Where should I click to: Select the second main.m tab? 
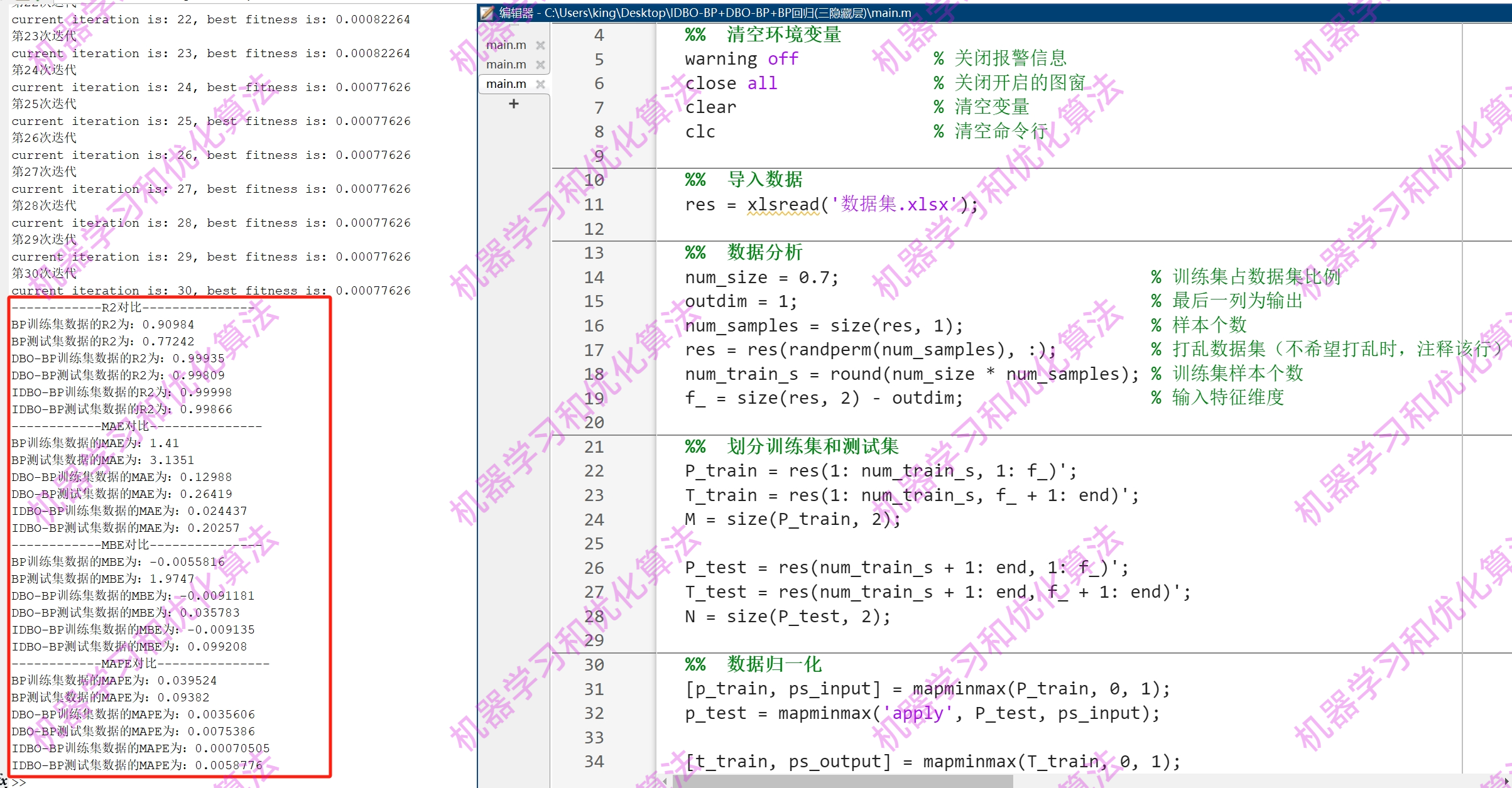506,64
